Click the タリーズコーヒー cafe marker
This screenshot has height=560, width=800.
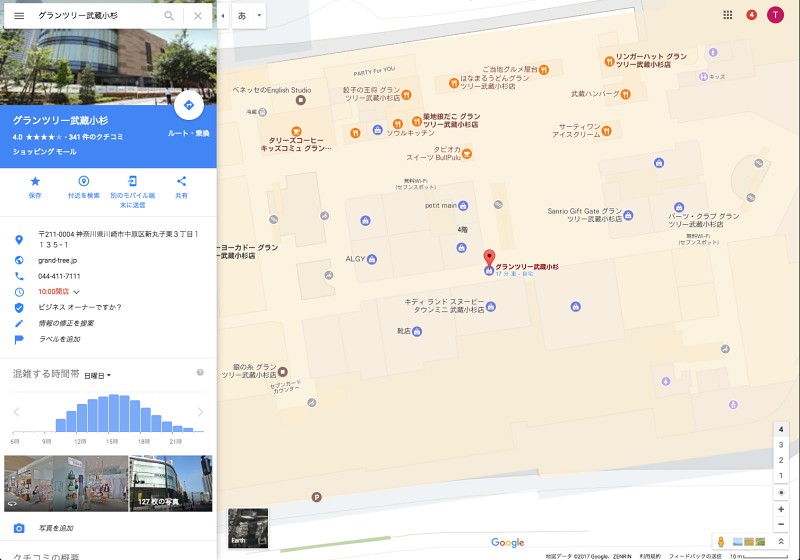296,132
